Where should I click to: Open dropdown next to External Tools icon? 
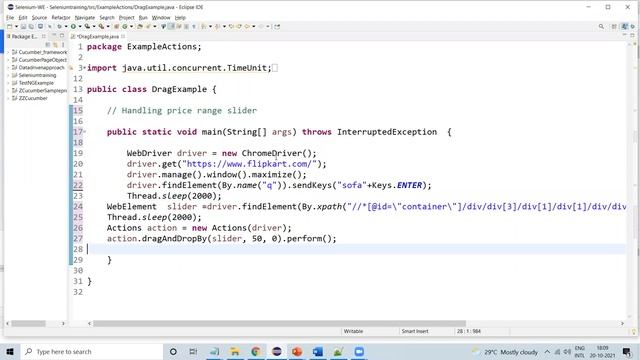click(108, 27)
